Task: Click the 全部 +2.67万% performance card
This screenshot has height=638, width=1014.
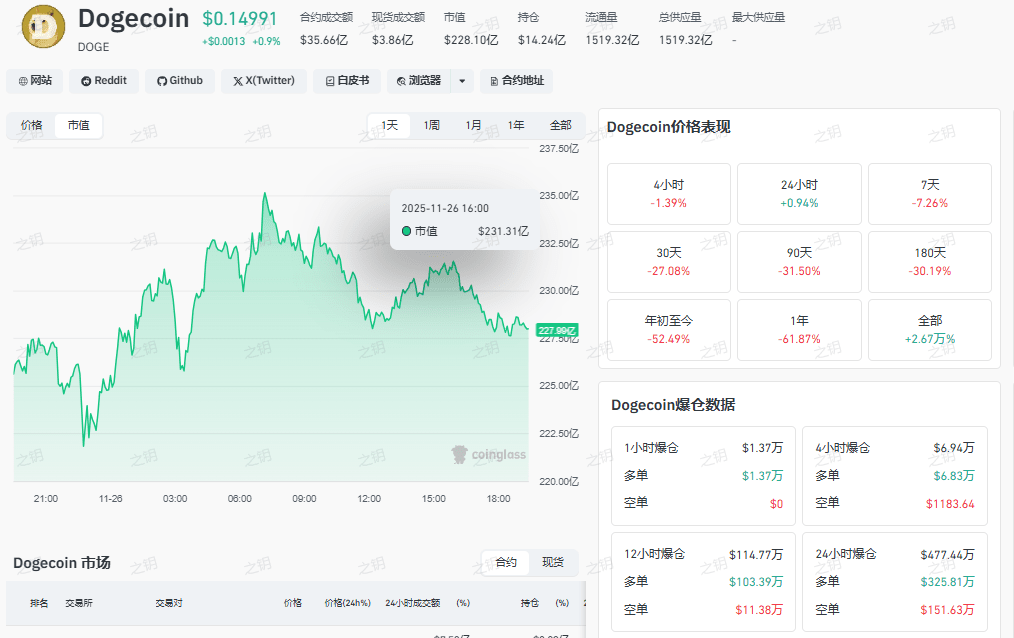Action: point(930,330)
